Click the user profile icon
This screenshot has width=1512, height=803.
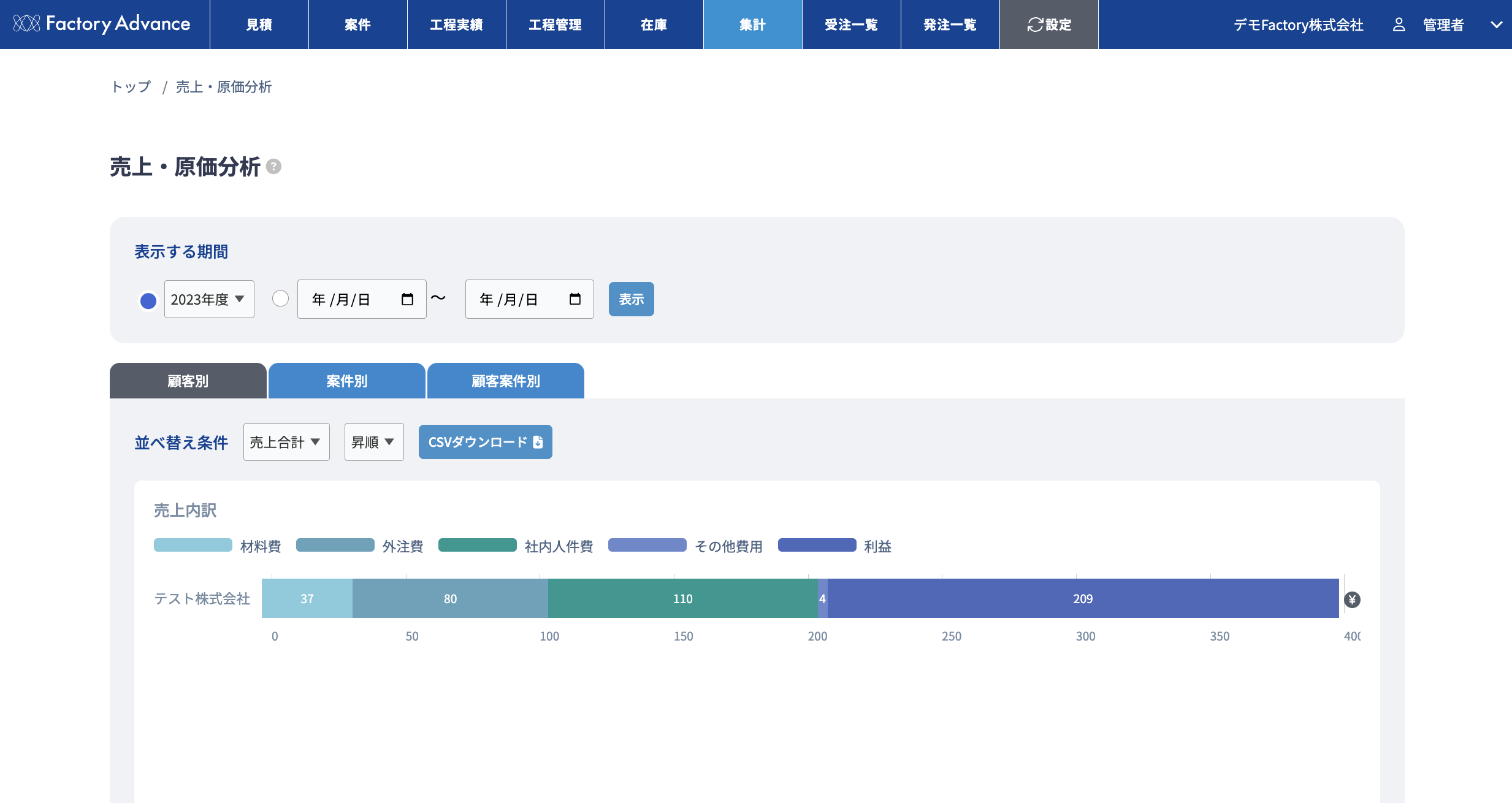point(1399,25)
